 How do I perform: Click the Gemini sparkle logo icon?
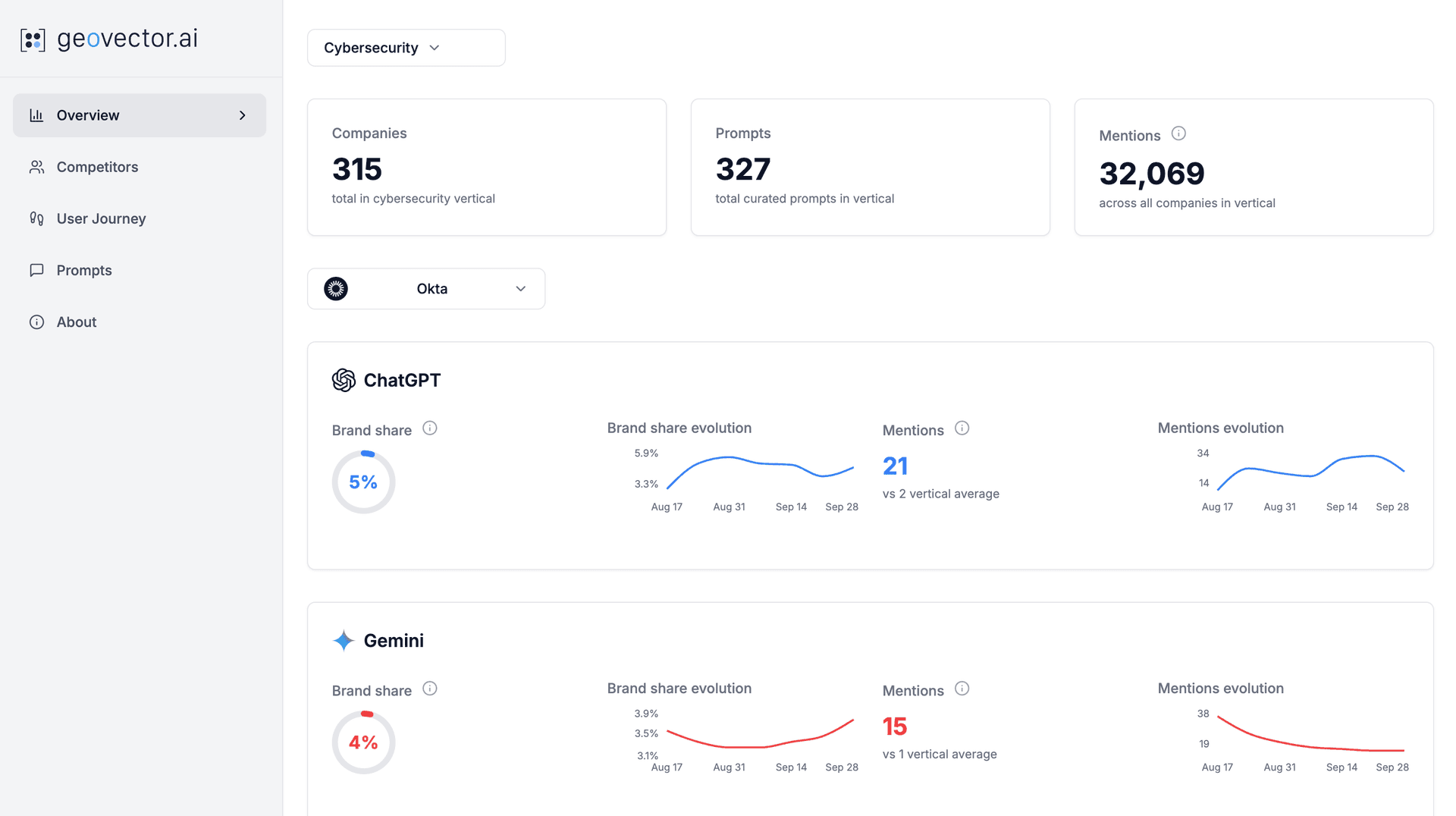344,641
